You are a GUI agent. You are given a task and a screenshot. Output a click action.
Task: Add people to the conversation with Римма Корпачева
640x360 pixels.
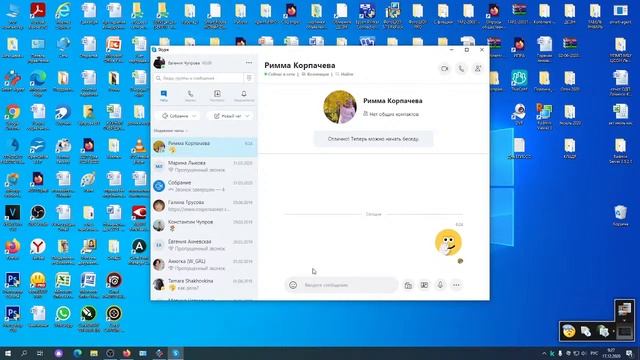pyautogui.click(x=478, y=69)
